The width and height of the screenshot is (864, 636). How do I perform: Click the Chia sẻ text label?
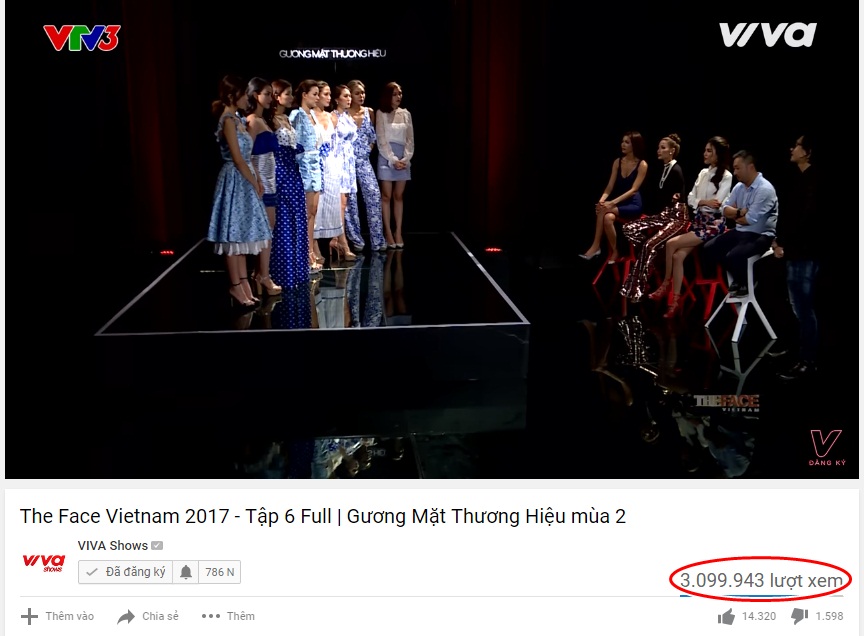160,616
